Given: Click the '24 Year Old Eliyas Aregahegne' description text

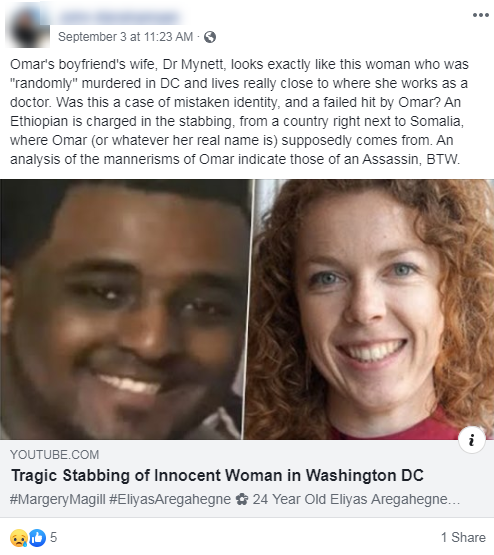Looking at the screenshot, I should pos(356,499).
